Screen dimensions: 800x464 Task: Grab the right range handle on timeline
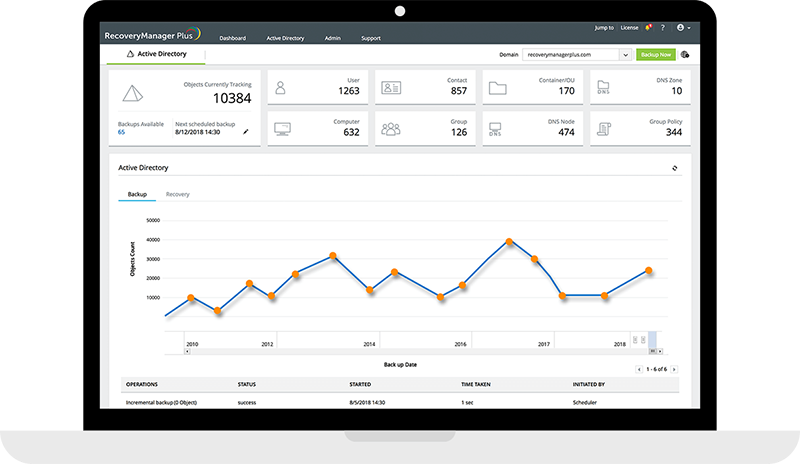coord(643,339)
